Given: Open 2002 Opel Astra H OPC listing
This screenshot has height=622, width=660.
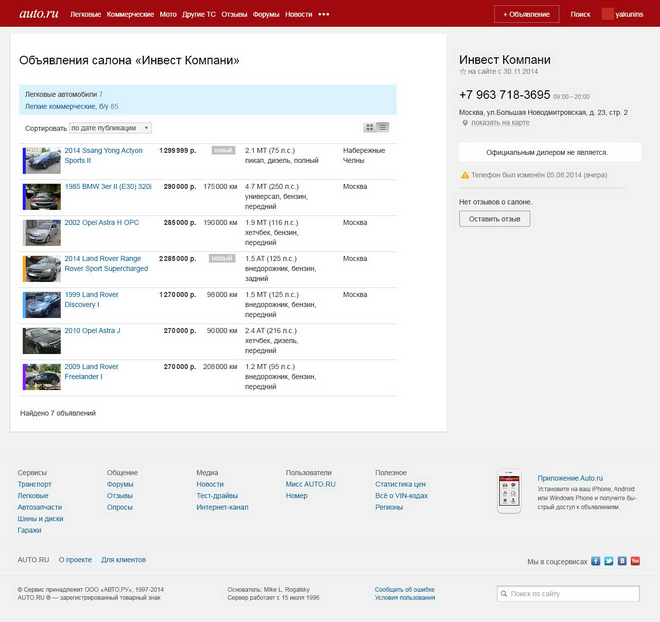Looking at the screenshot, I should pos(101,223).
